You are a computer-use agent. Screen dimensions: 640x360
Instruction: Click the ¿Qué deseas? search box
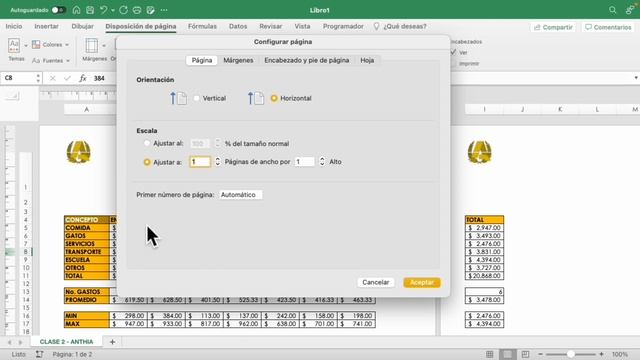tap(400, 26)
